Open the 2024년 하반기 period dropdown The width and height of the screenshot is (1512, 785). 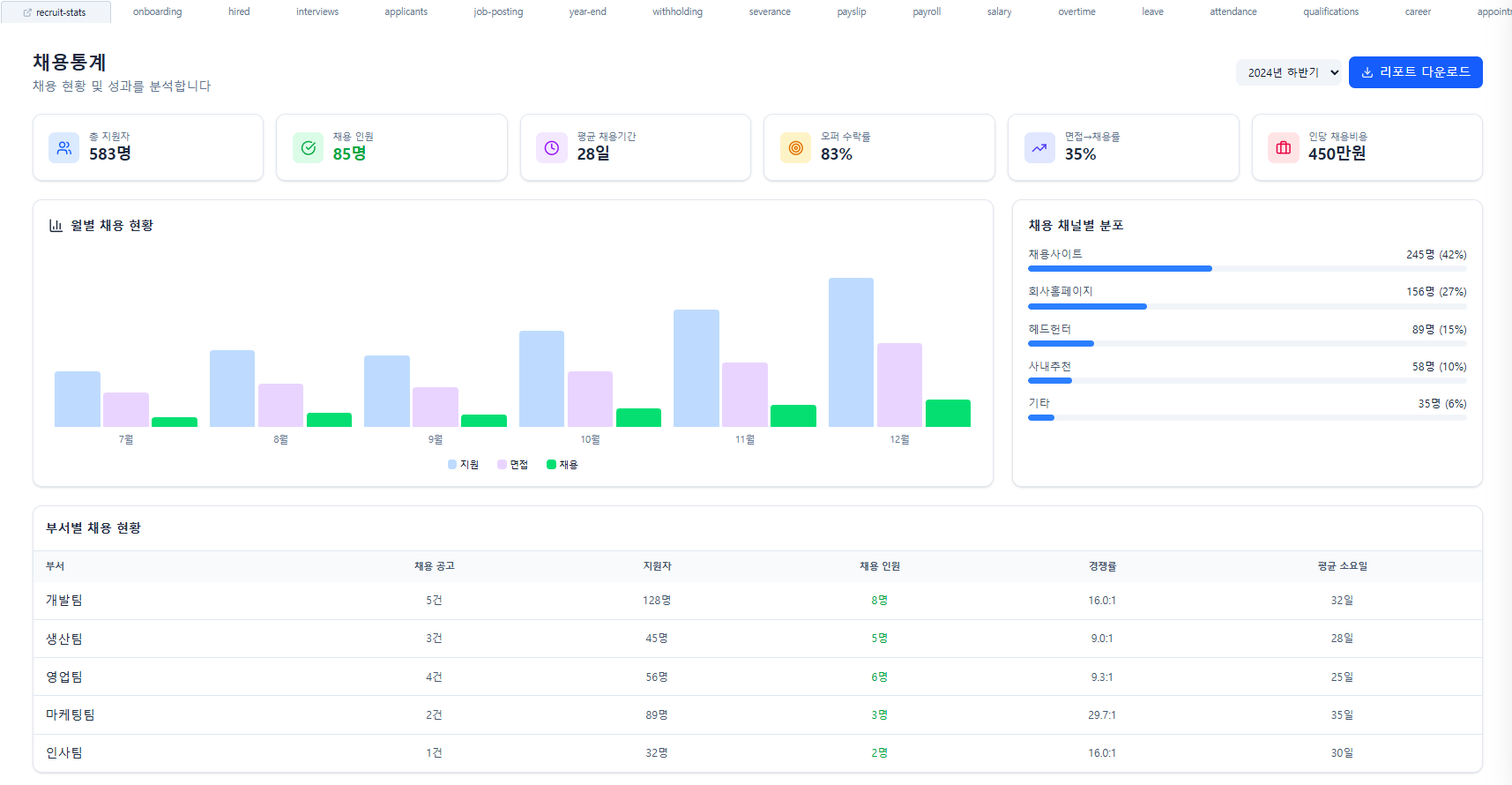coord(1288,72)
